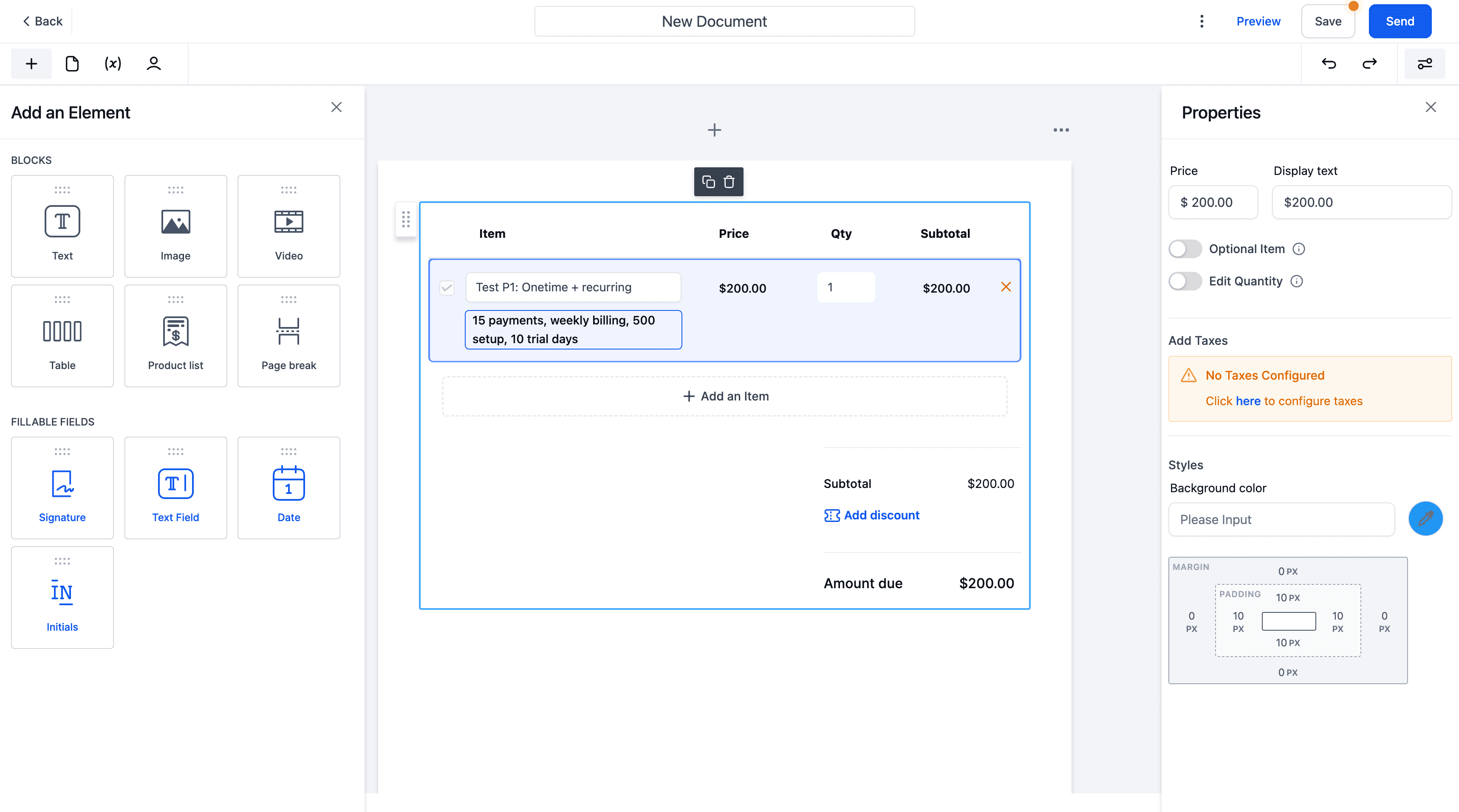Click Add an Item button
1459x812 pixels.
tap(724, 396)
